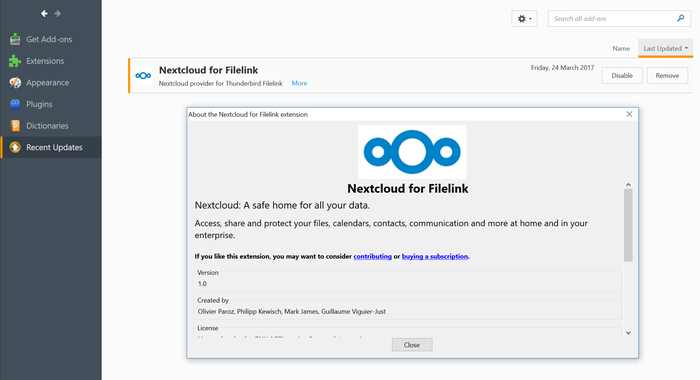Click the search magnifier icon
Viewport: 700px width, 380px height.
pos(680,18)
